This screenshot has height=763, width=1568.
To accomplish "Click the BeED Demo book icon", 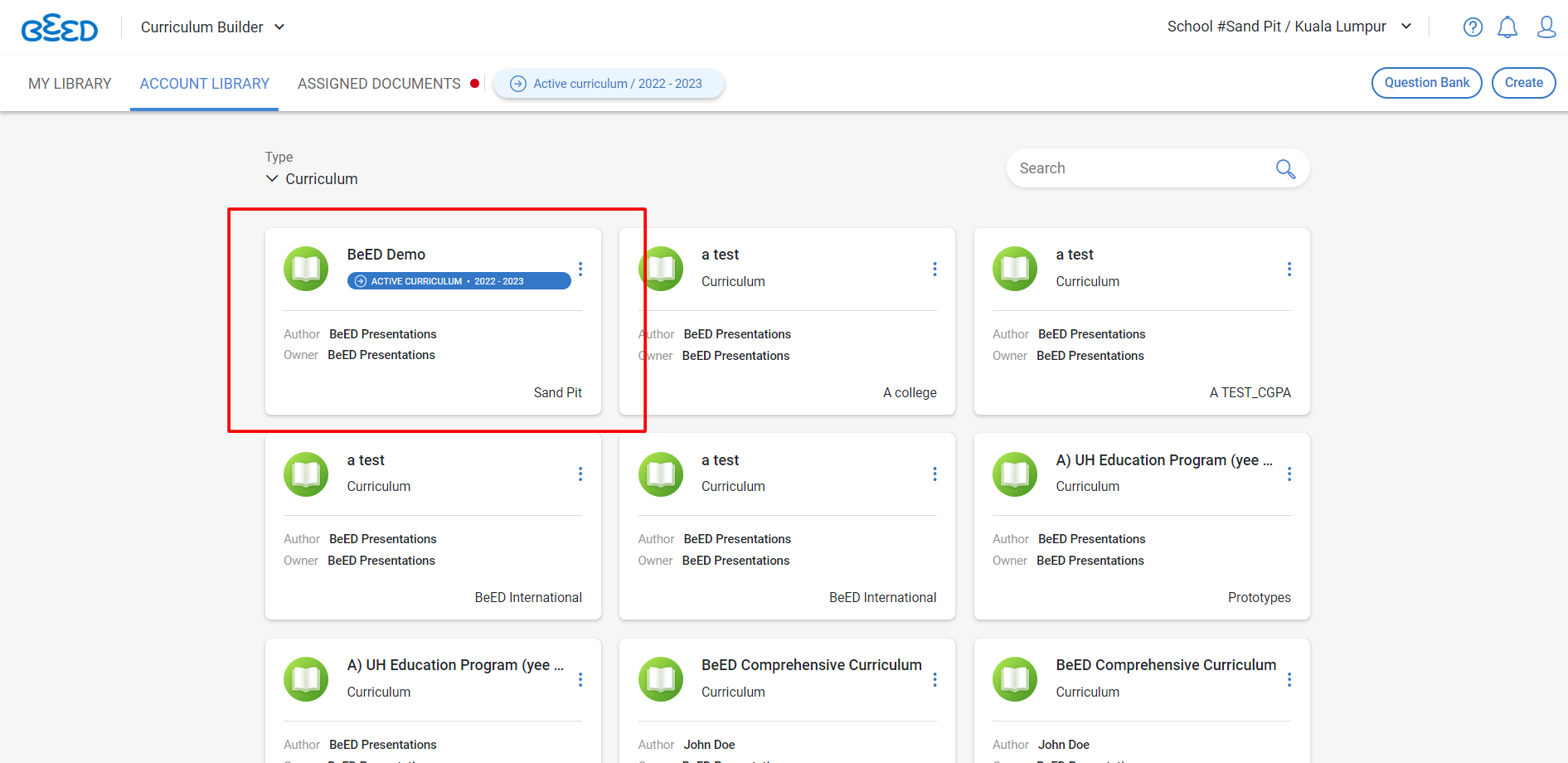I will tap(306, 269).
